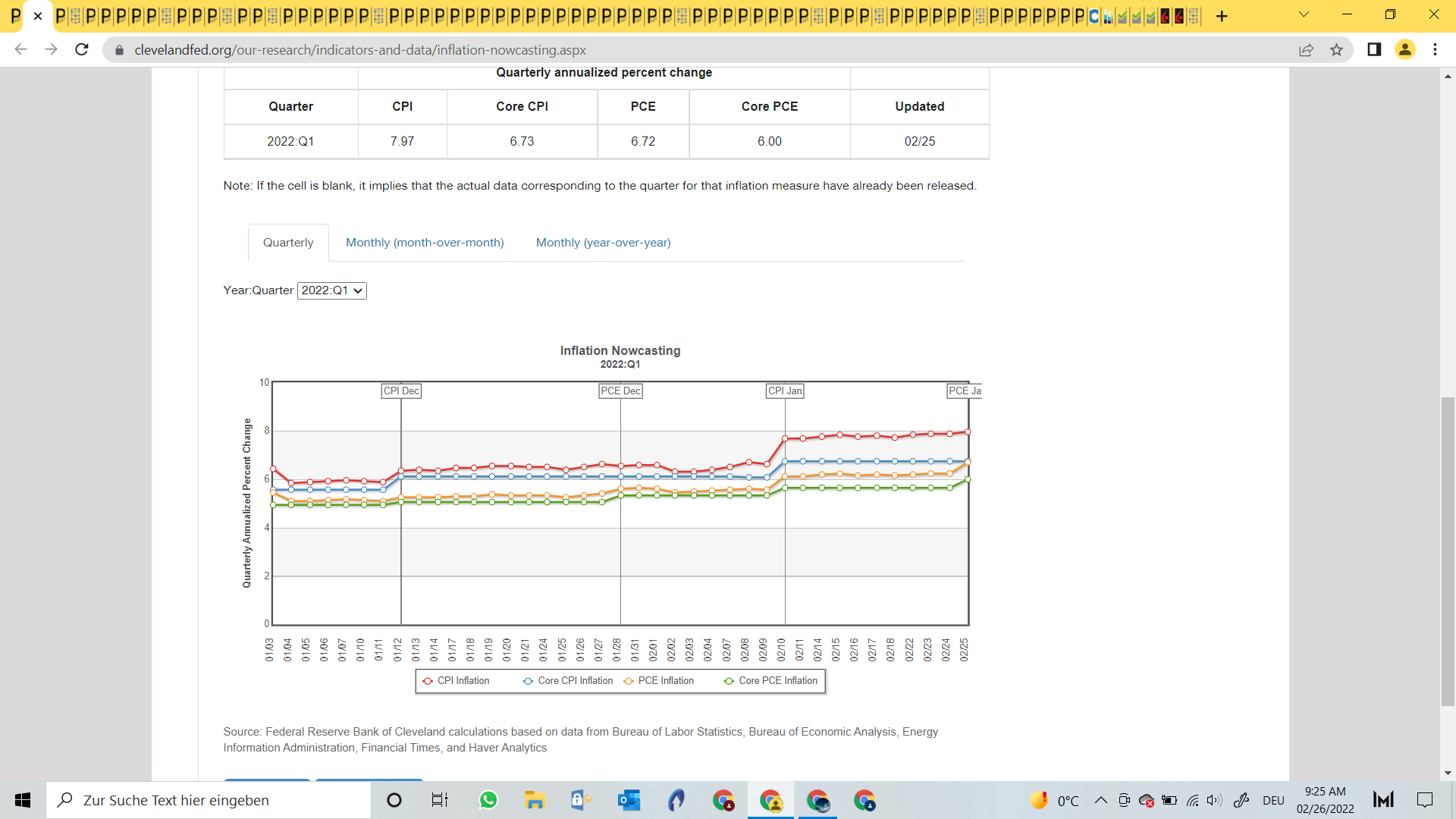Image resolution: width=1456 pixels, height=819 pixels.
Task: Switch to Monthly (year-over-year) tab
Action: [603, 243]
